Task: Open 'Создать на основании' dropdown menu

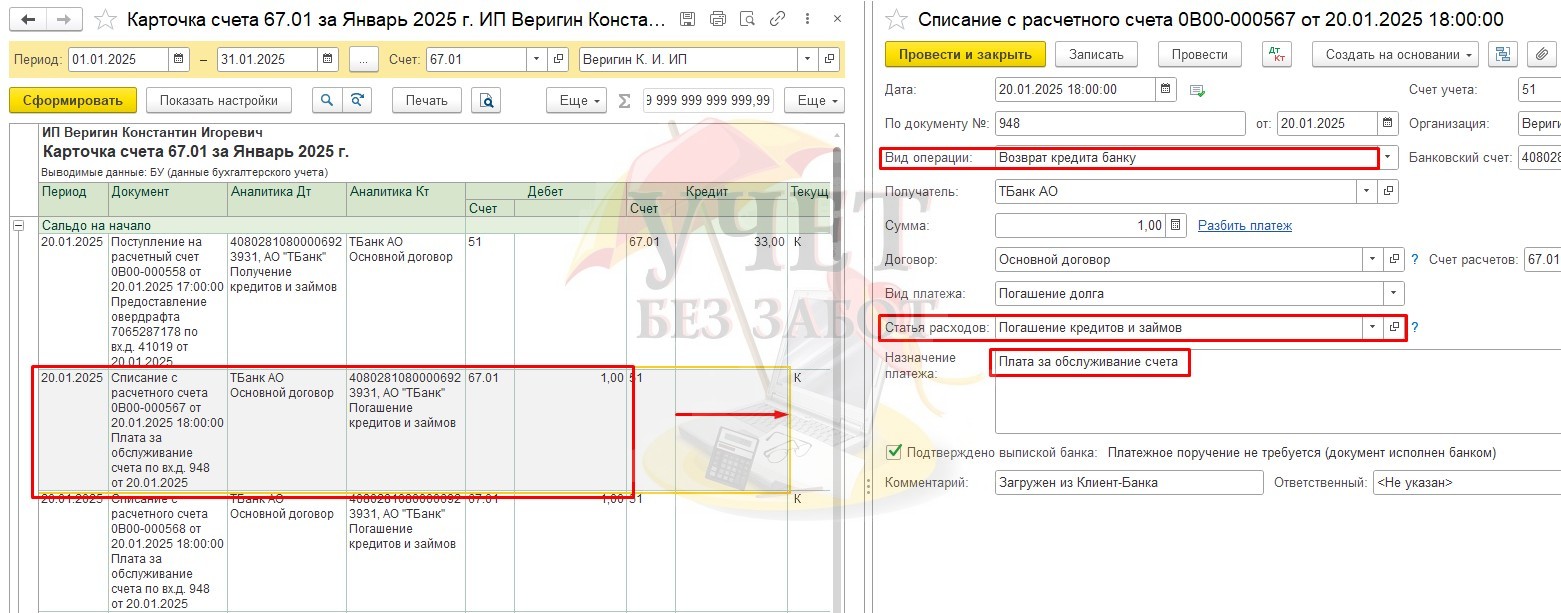Action: pyautogui.click(x=1396, y=54)
